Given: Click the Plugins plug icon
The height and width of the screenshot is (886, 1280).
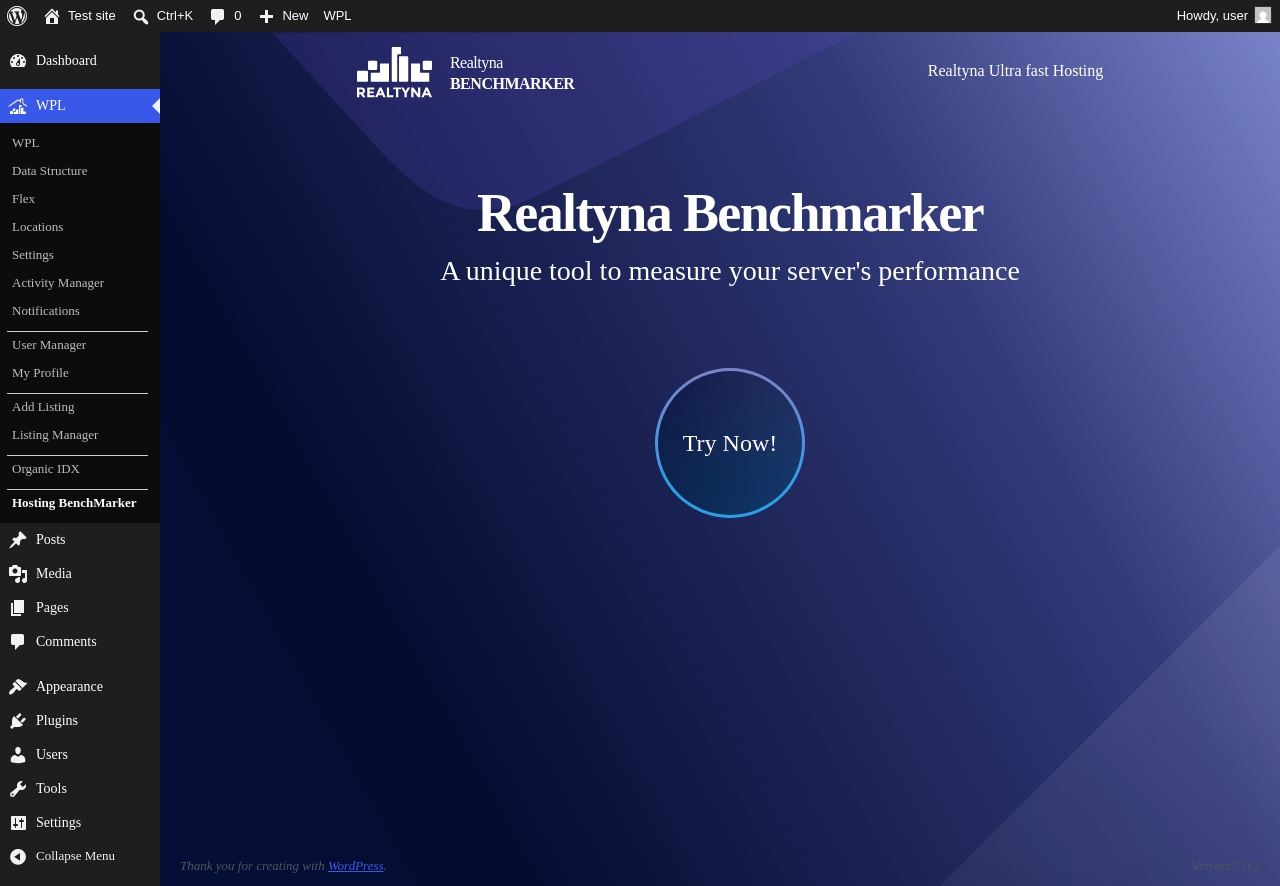Looking at the screenshot, I should (x=18, y=721).
